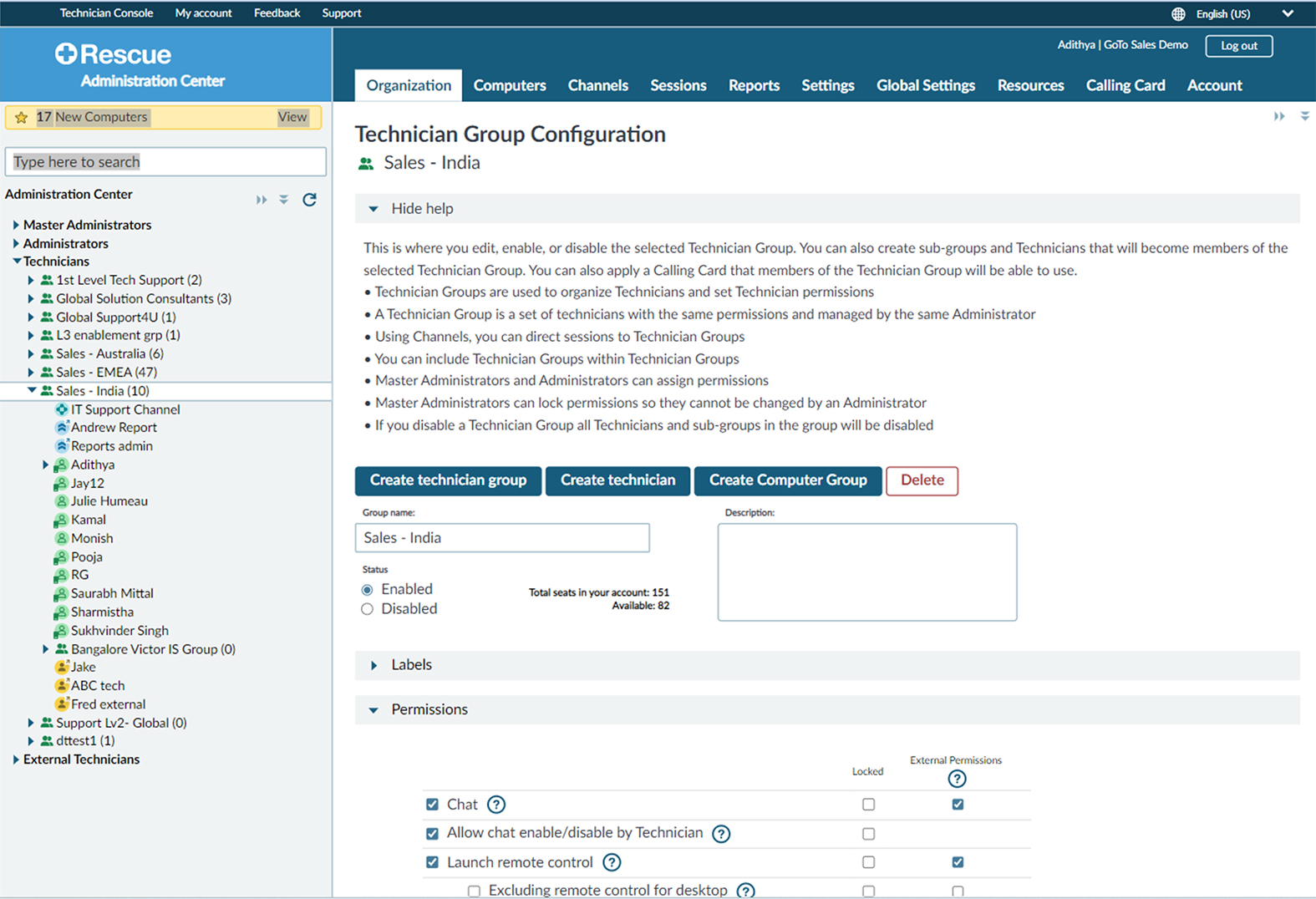Viewport: 1316px width, 899px height.
Task: Collapse the Technicians tree node
Action: [17, 262]
